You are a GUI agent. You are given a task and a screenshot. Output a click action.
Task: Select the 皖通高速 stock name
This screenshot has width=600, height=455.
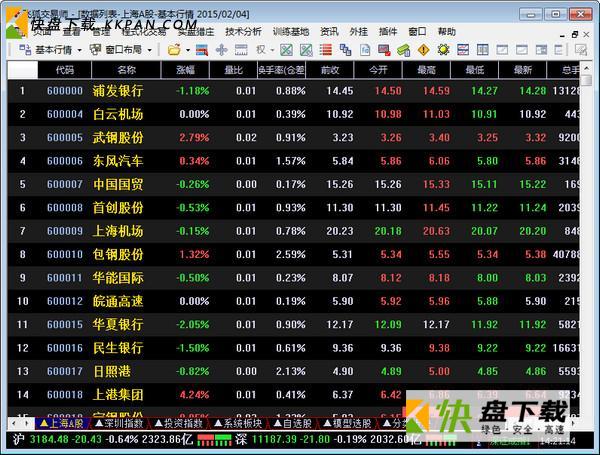click(x=118, y=301)
